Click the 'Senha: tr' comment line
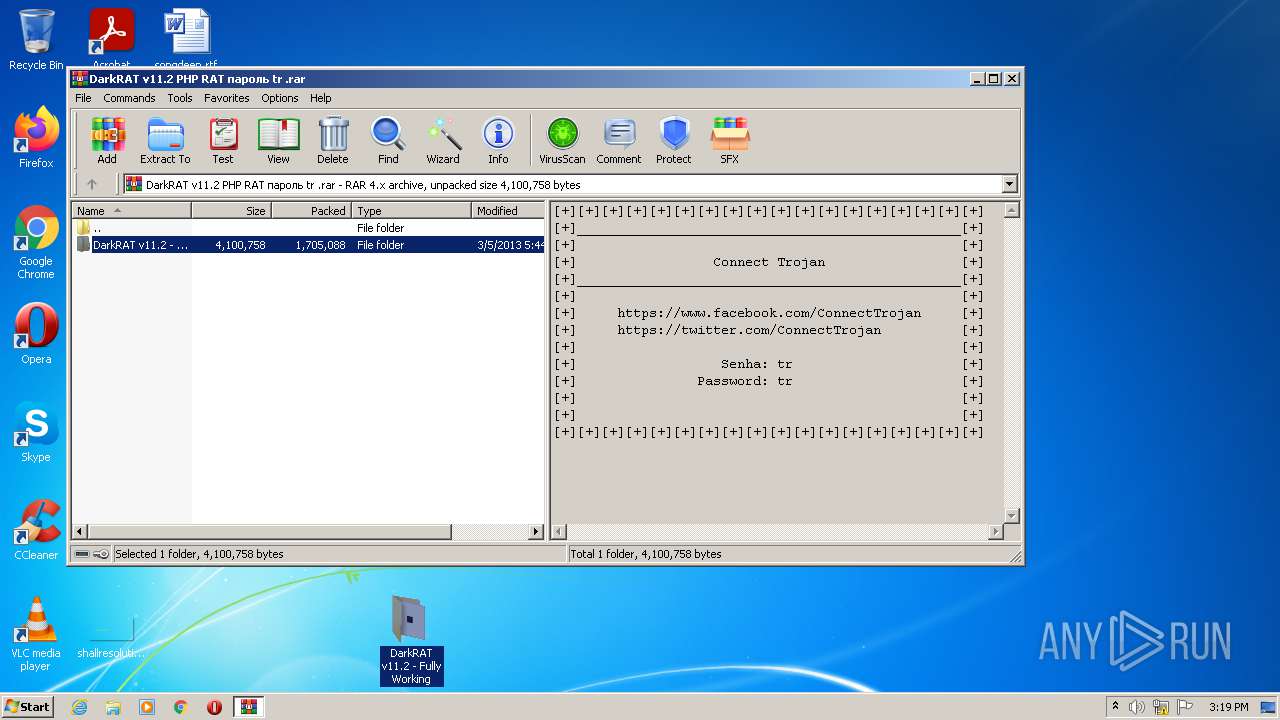This screenshot has width=1280, height=720. [757, 364]
